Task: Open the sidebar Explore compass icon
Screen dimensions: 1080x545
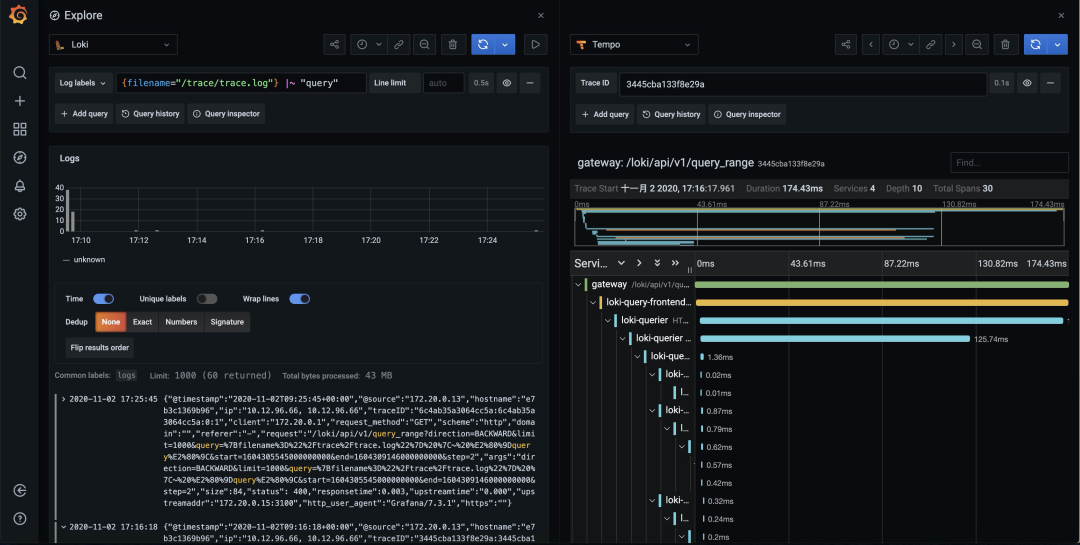Action: (20, 158)
